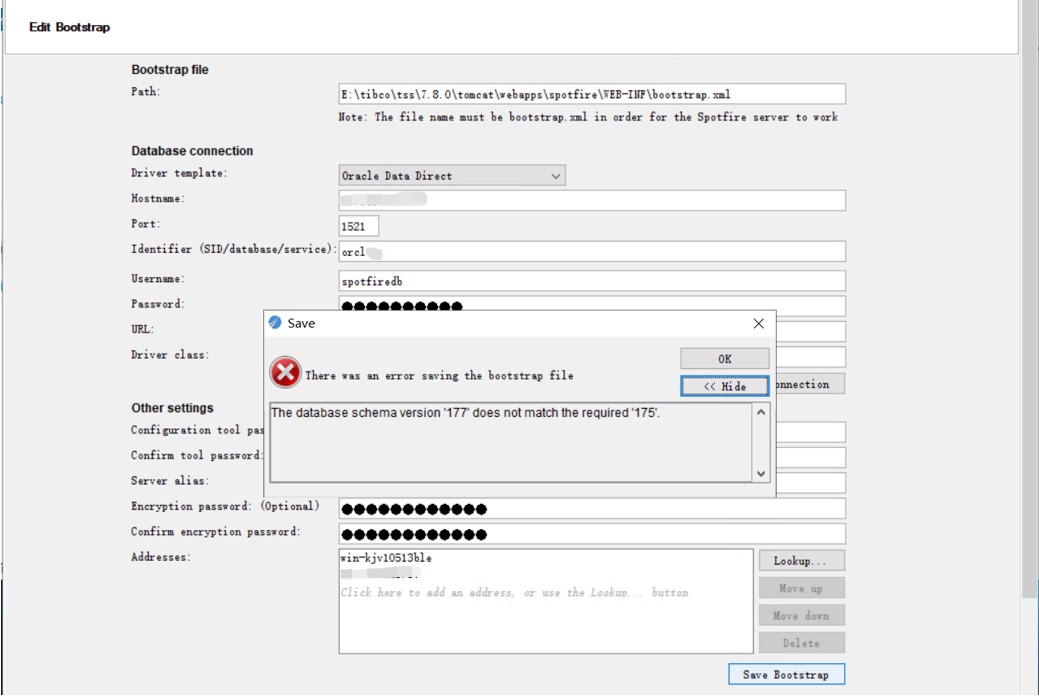Select win-kjv10513ble address entry
This screenshot has width=1039, height=699.
[386, 558]
